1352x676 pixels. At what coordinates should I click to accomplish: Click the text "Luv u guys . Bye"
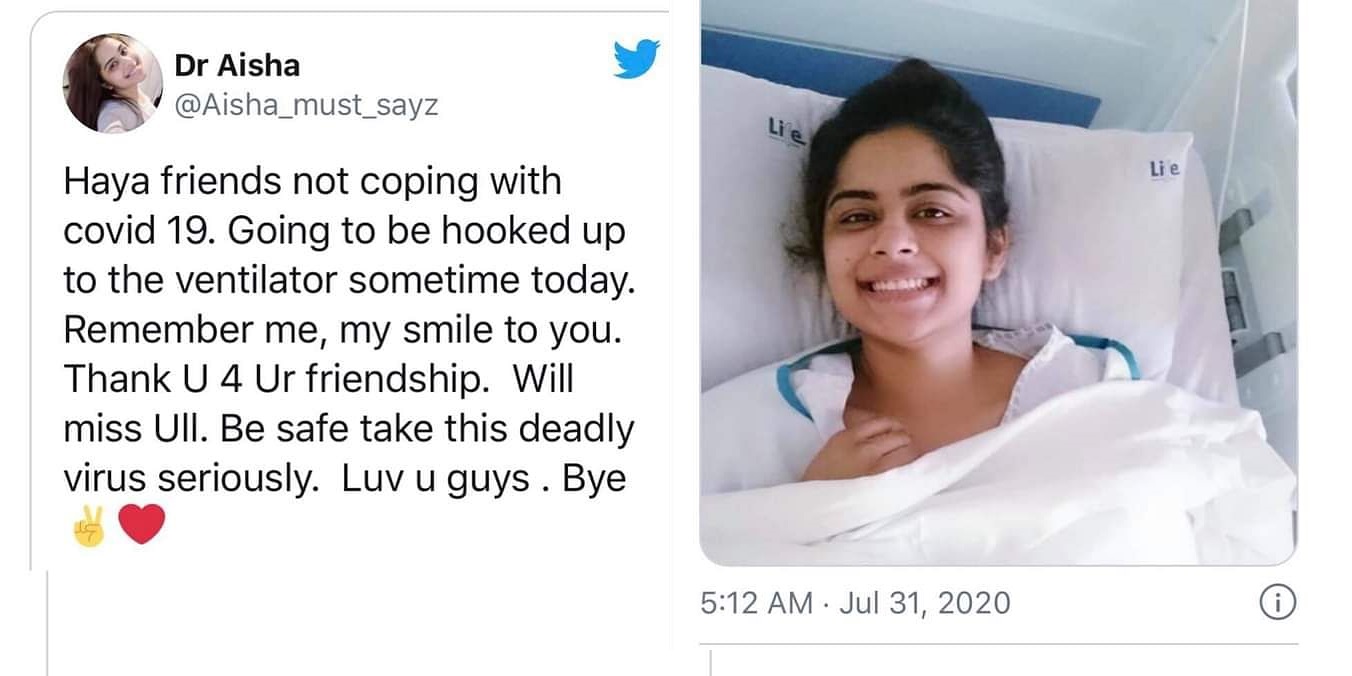pos(484,479)
